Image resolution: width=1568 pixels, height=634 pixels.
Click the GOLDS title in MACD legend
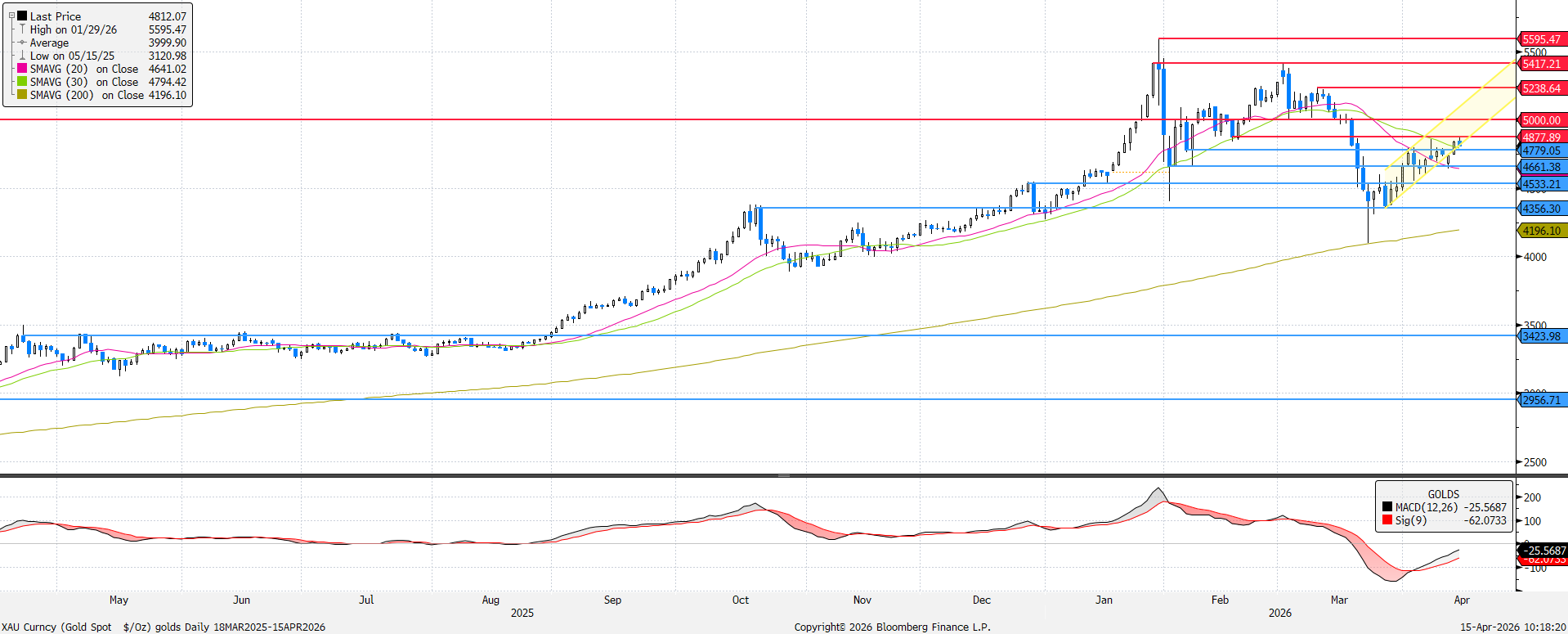coord(1443,494)
